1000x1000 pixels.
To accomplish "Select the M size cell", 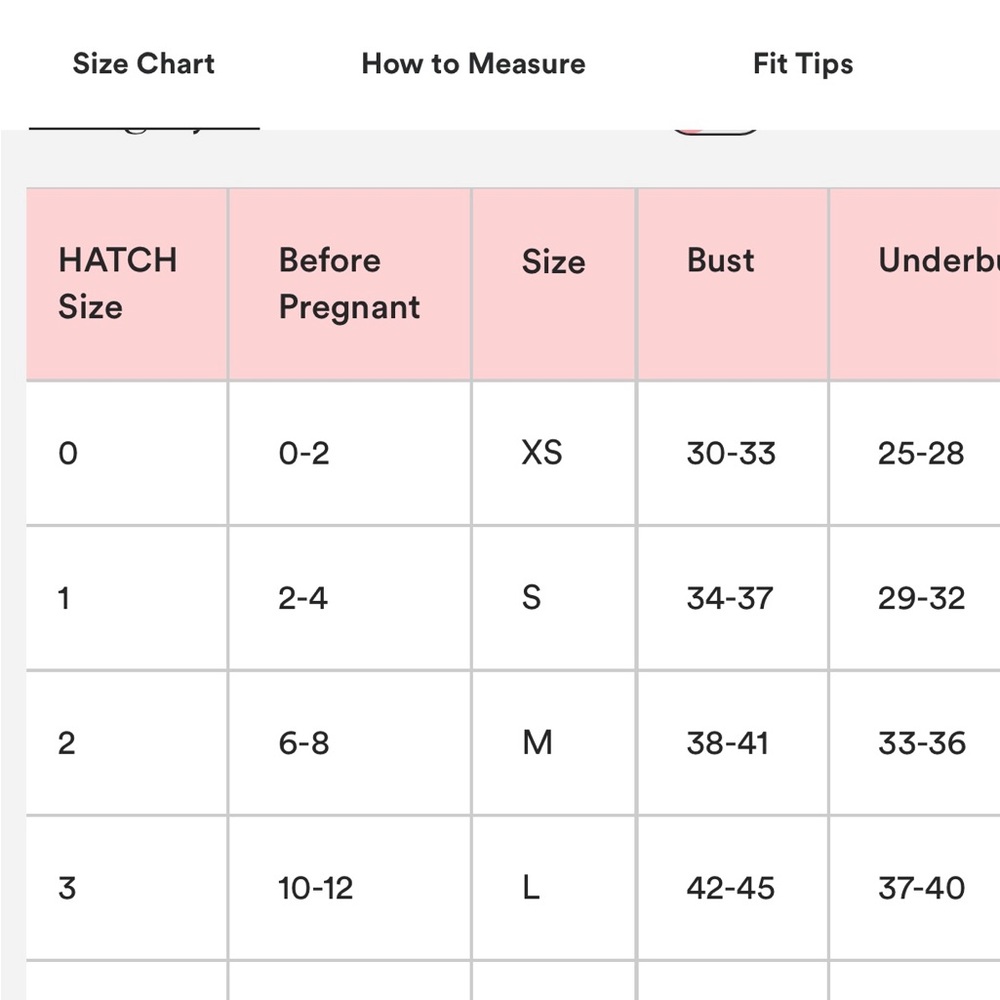I will (x=554, y=743).
